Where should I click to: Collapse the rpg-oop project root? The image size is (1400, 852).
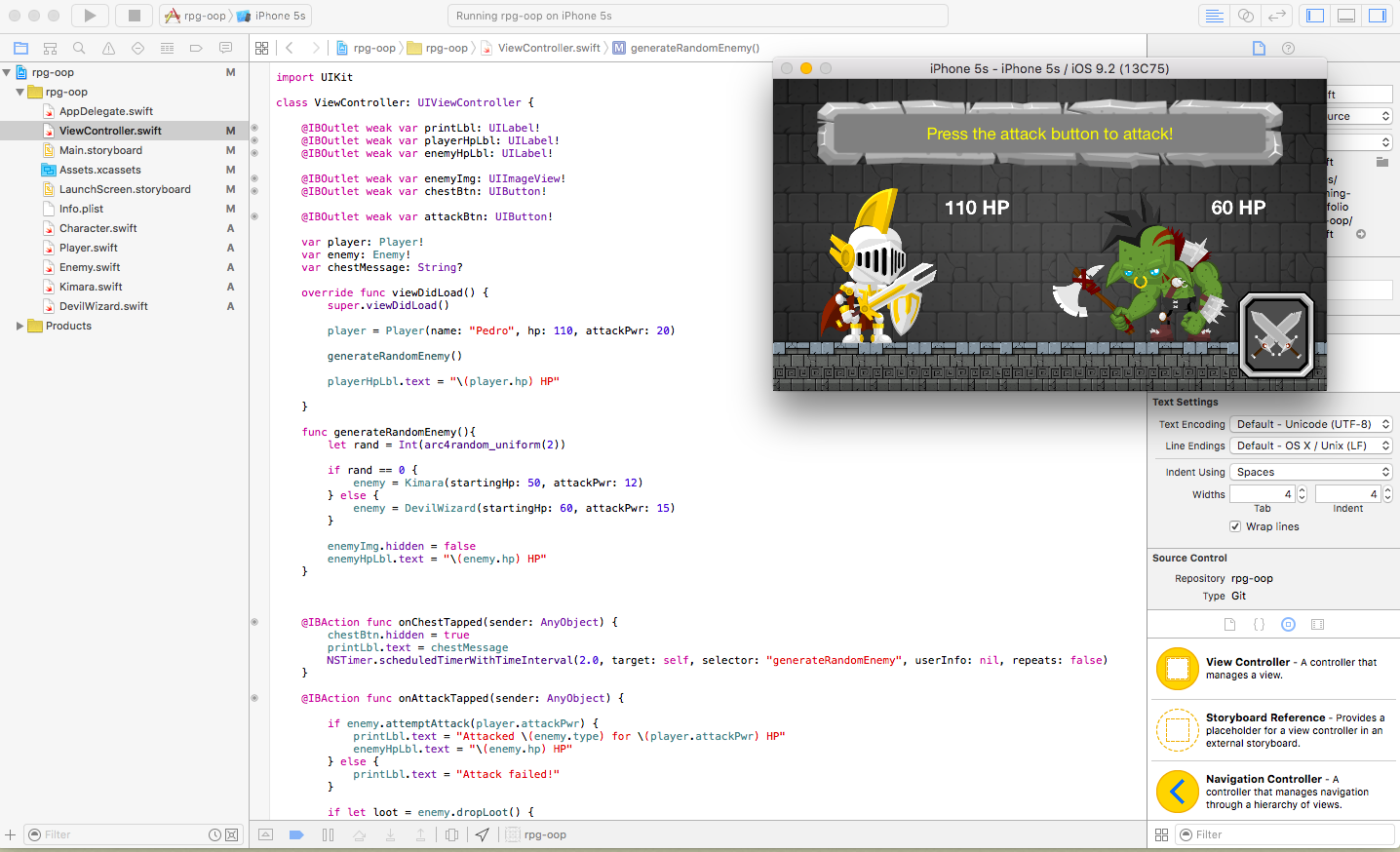pos(7,72)
